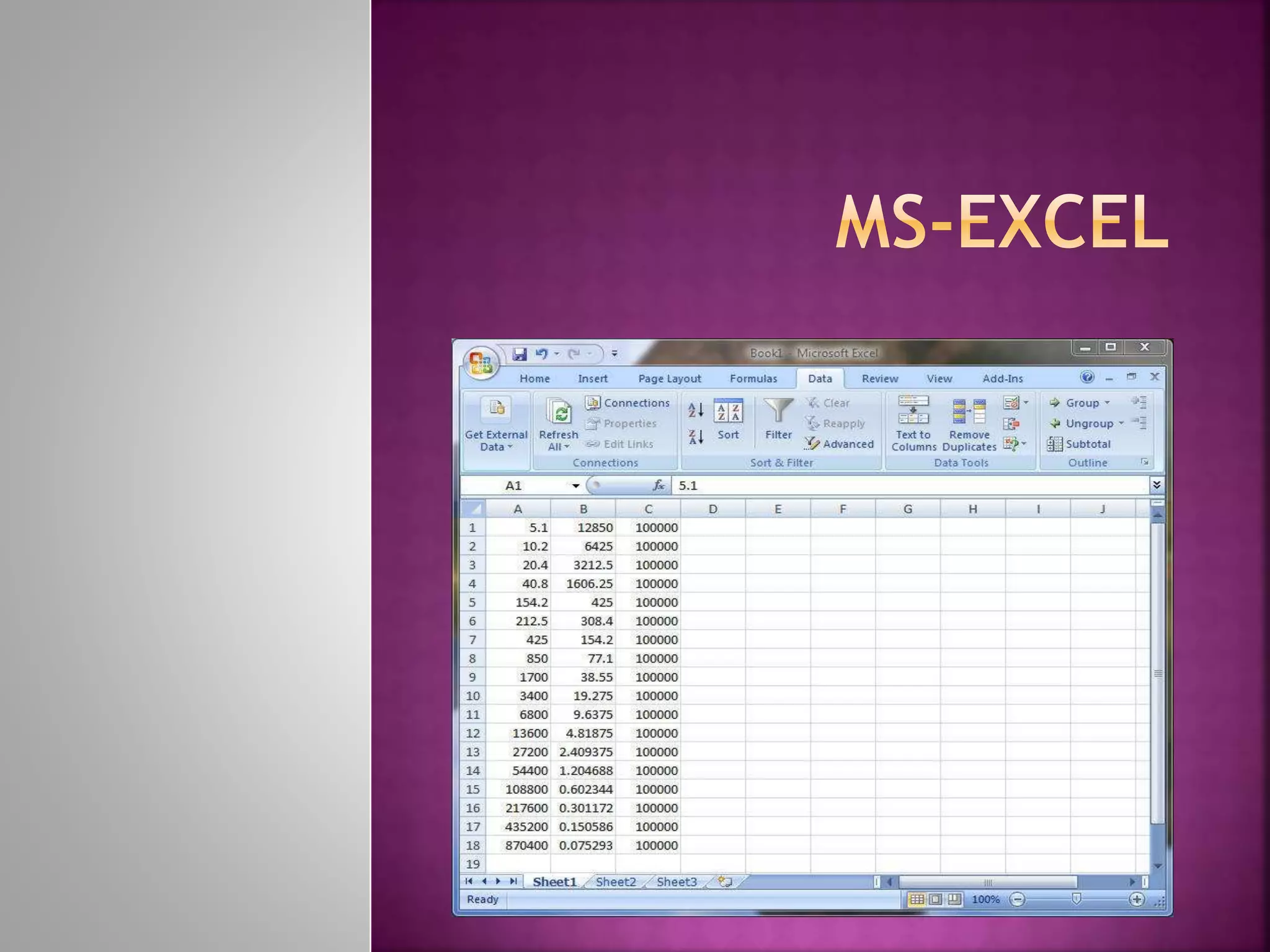
Task: Sort ascending with the A to Z icon
Action: coord(696,410)
